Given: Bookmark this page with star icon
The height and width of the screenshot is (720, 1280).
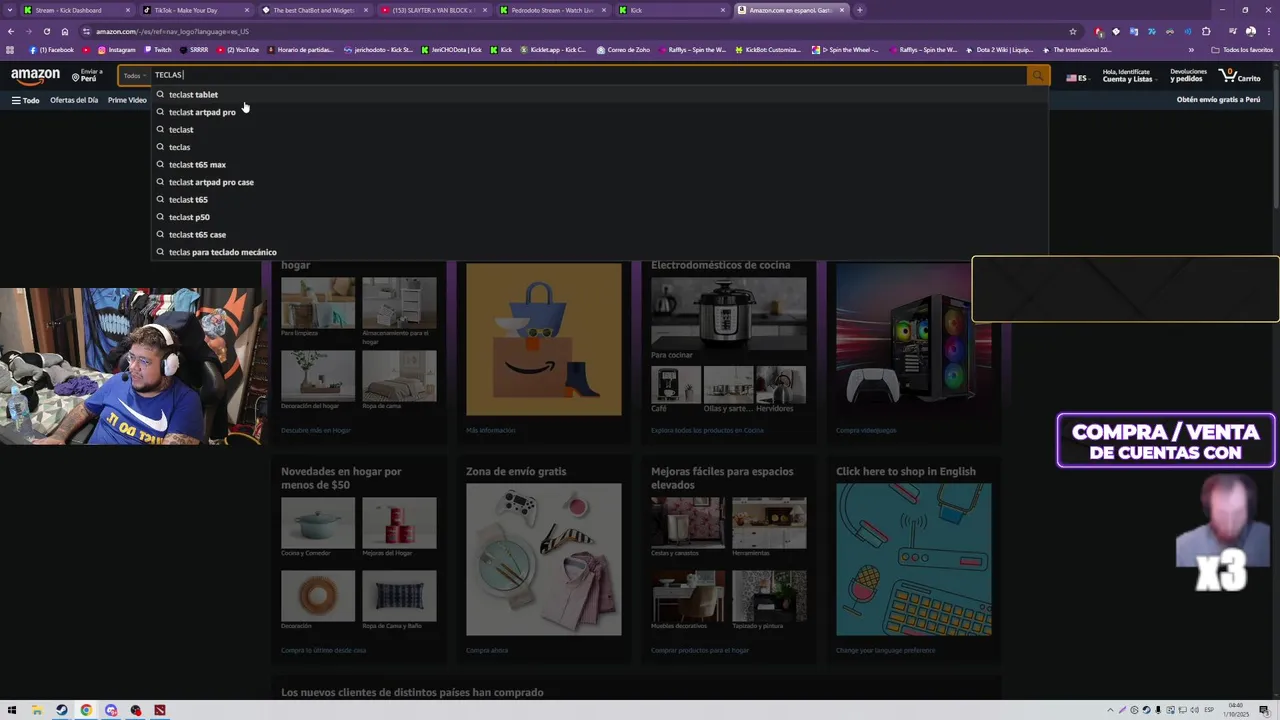Looking at the screenshot, I should point(1073,31).
